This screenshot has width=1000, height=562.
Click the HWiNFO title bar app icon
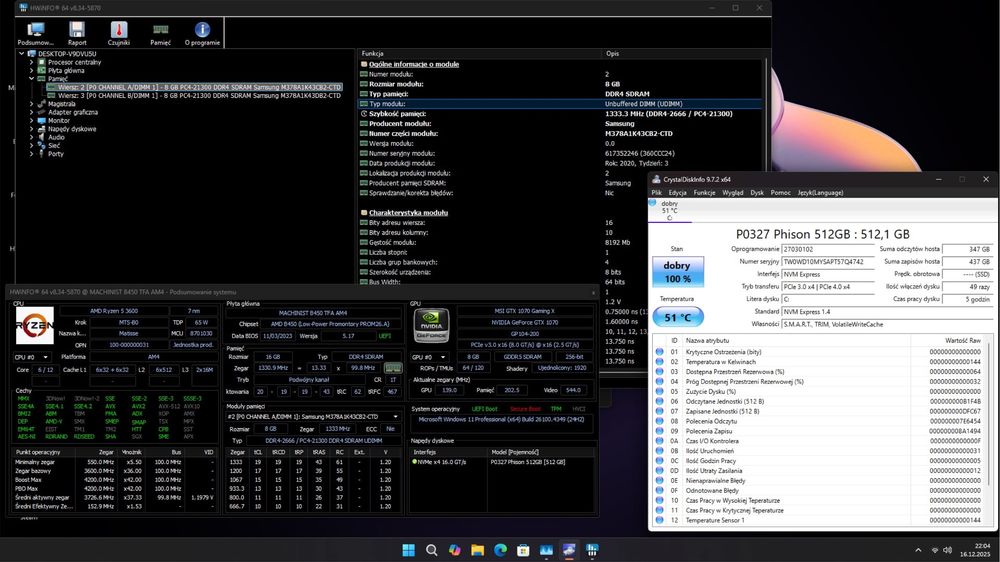click(24, 8)
